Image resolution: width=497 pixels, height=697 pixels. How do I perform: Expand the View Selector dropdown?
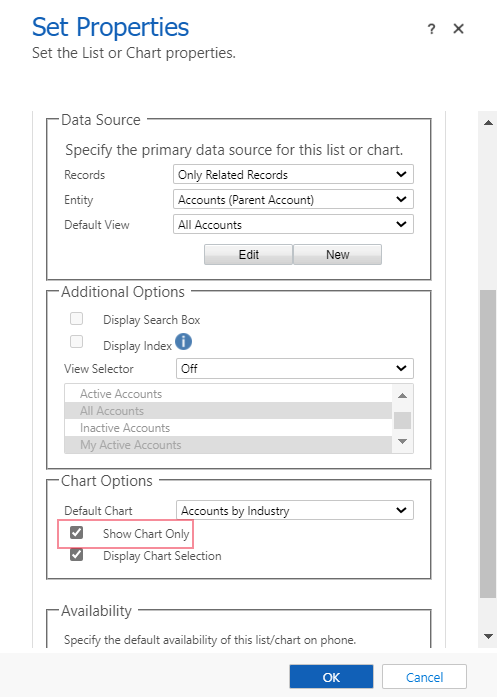295,368
